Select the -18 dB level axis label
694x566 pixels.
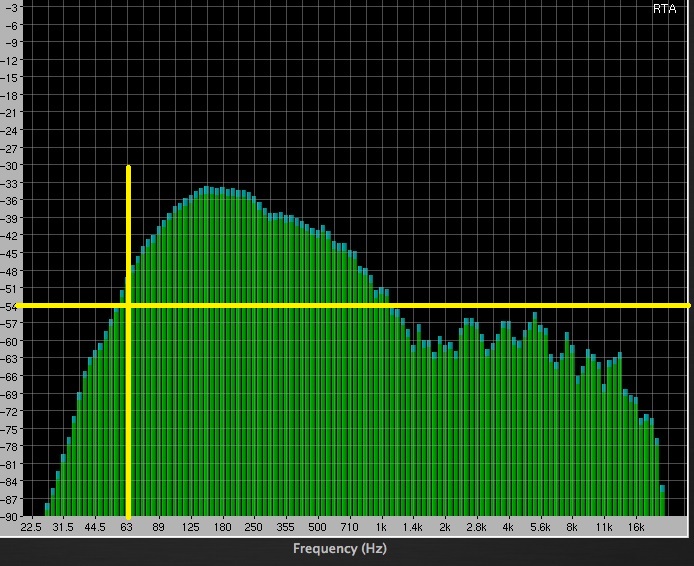click(x=10, y=95)
